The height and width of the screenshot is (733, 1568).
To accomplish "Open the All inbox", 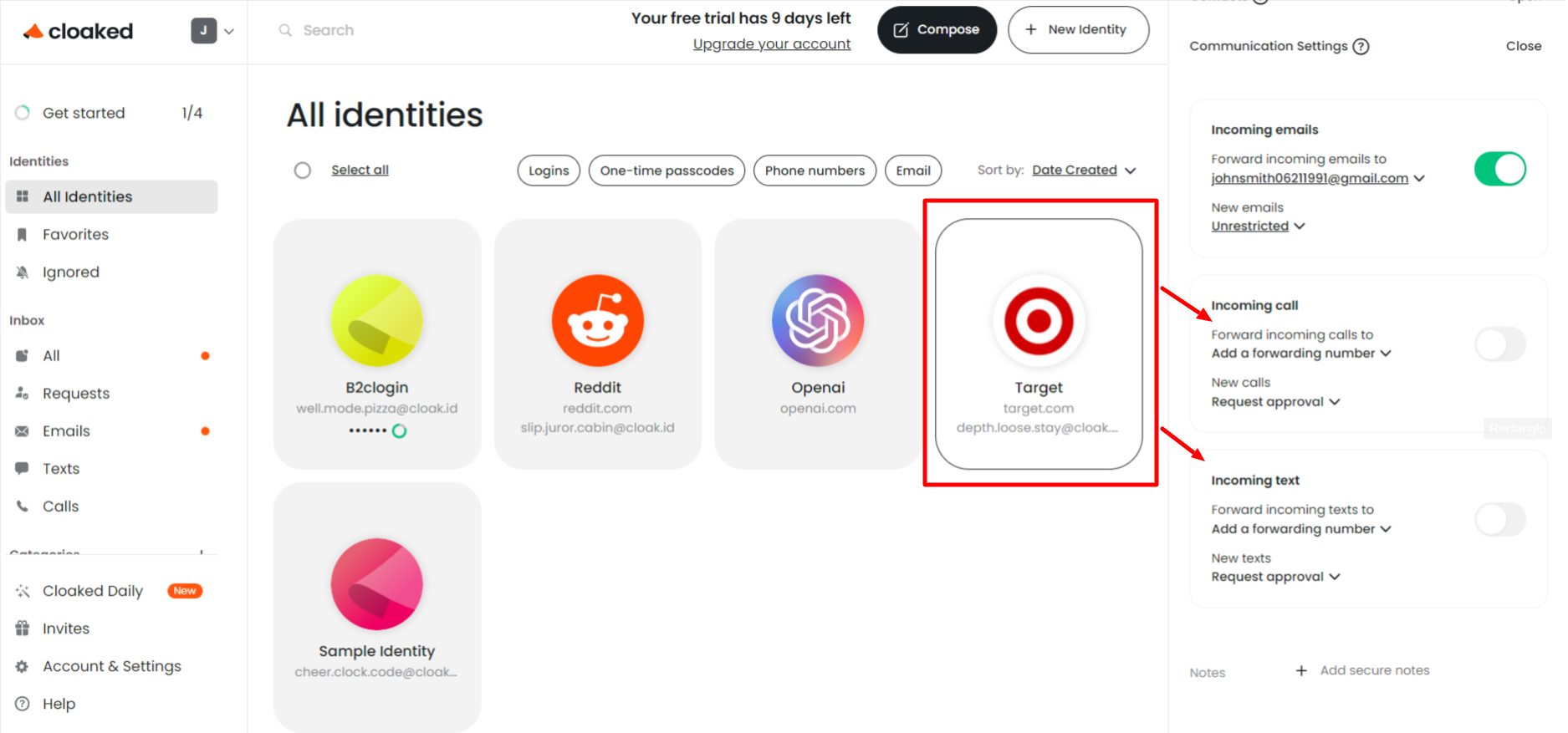I will 111,355.
